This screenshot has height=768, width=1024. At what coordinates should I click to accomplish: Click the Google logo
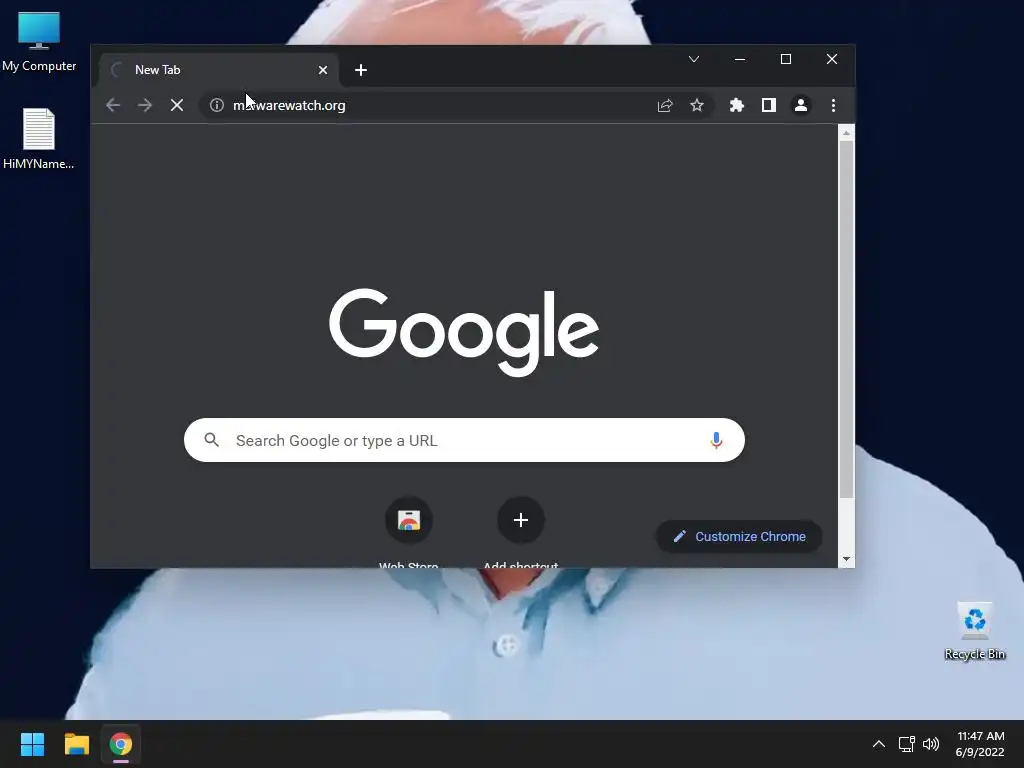[x=464, y=332]
